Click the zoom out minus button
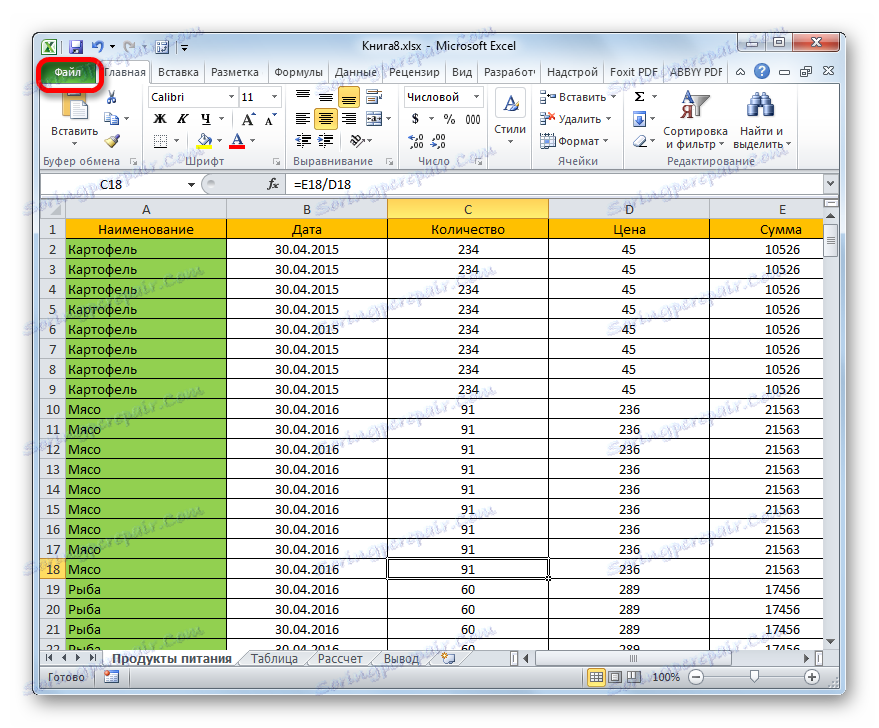The height and width of the screenshot is (728, 879). point(696,677)
